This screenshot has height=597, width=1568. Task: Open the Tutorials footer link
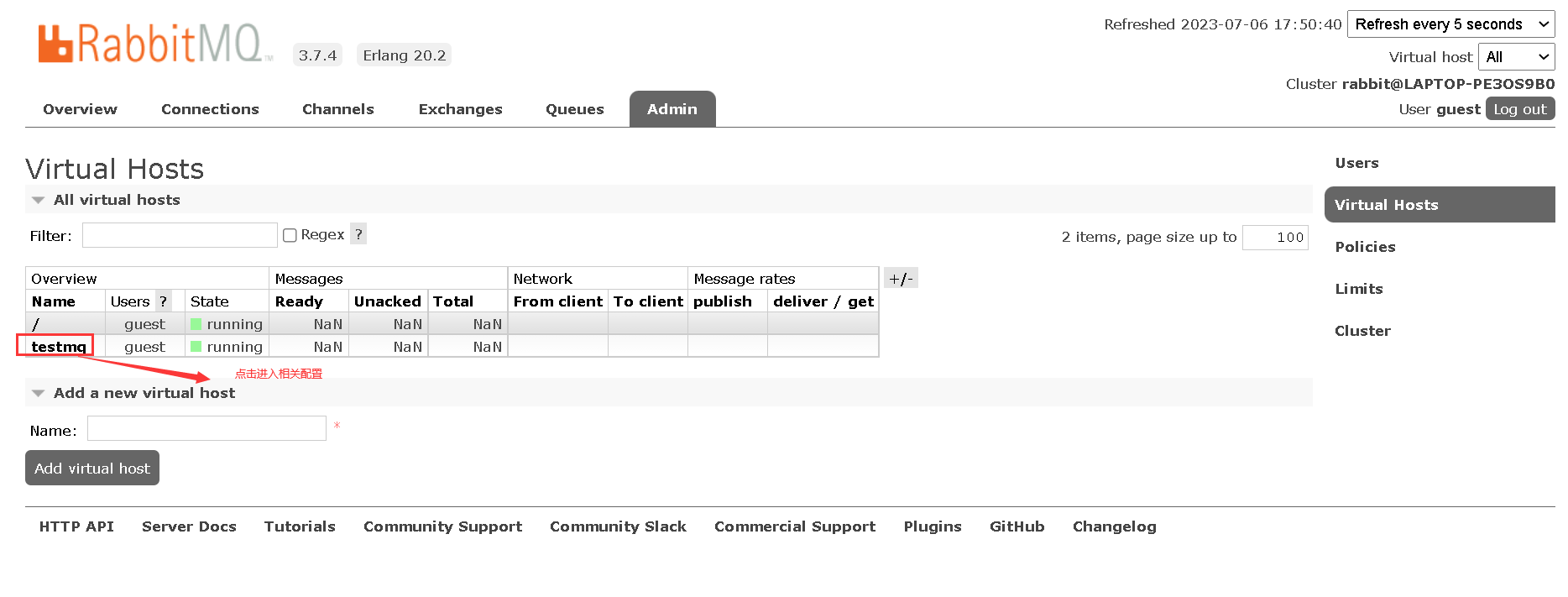tap(300, 526)
